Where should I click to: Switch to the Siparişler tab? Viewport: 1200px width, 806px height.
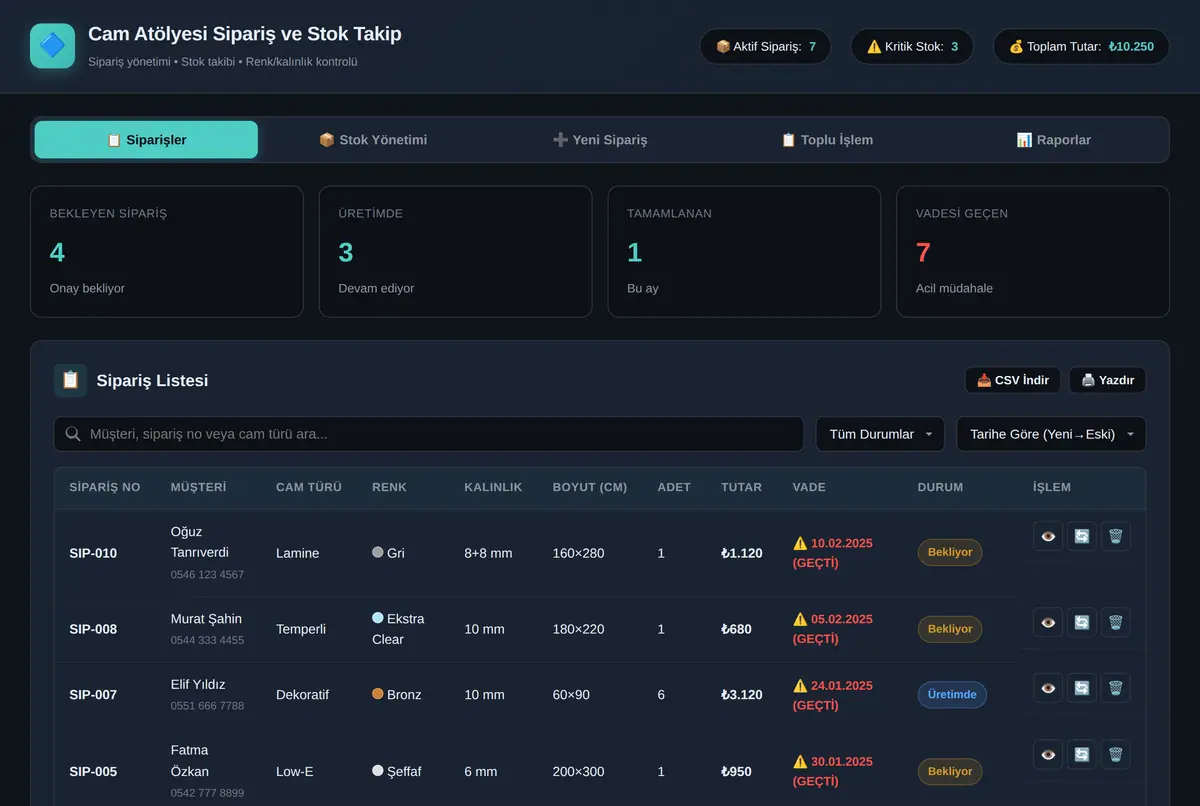146,140
